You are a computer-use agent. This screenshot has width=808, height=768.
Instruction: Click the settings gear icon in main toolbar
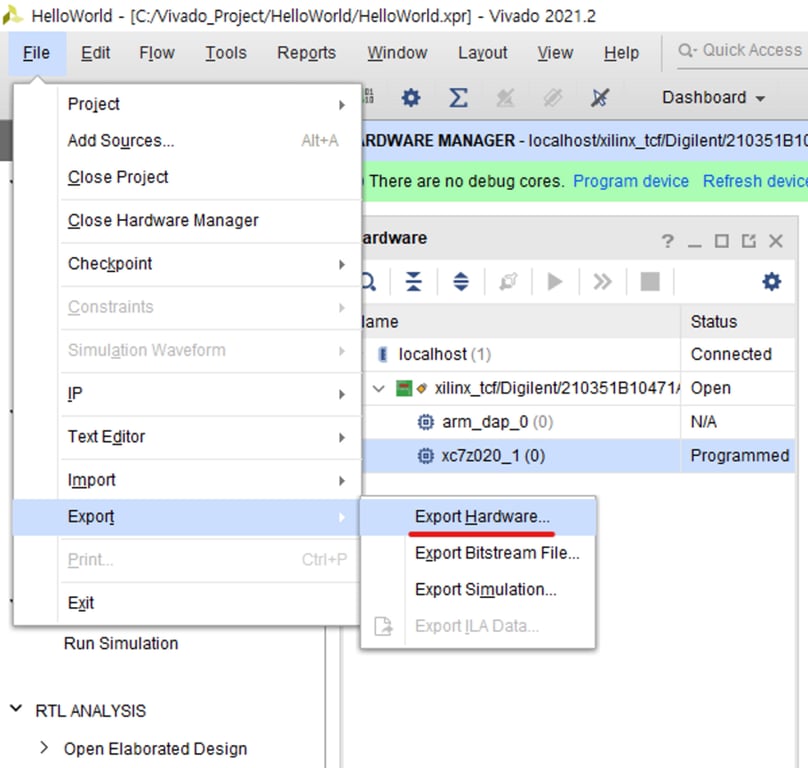tap(411, 97)
